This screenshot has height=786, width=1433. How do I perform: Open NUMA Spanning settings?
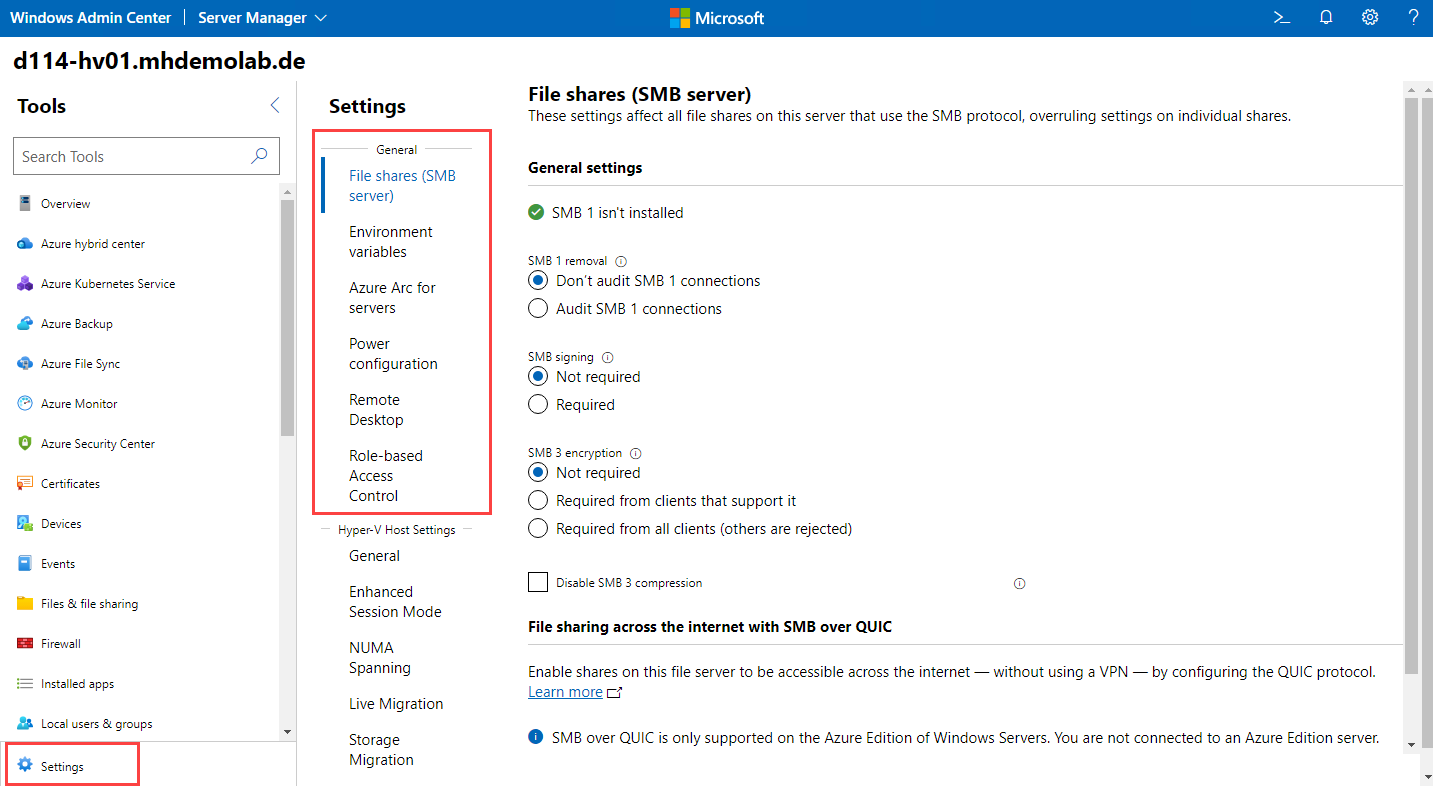pos(380,658)
